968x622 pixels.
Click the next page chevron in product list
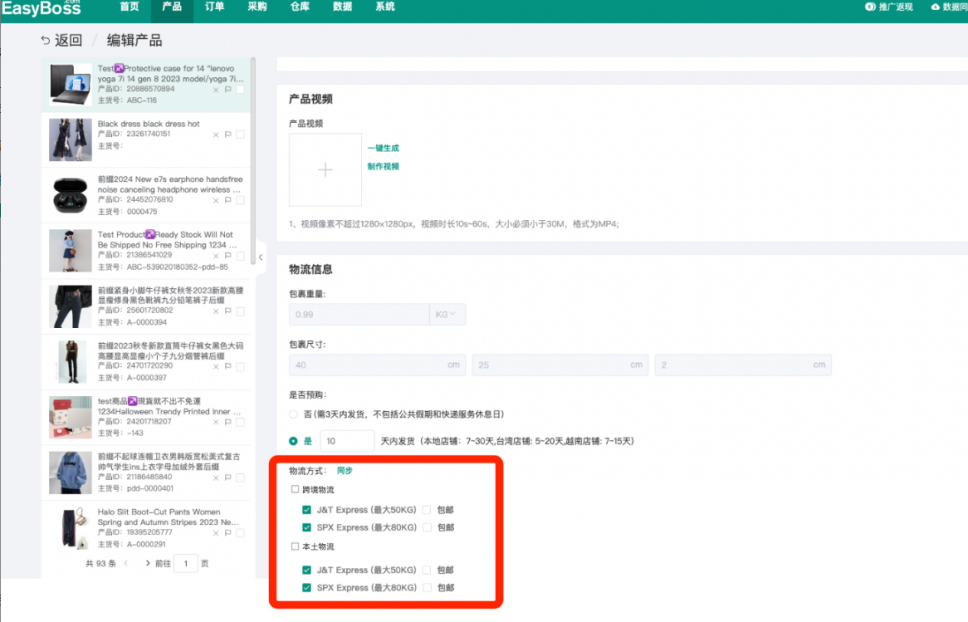(148, 563)
